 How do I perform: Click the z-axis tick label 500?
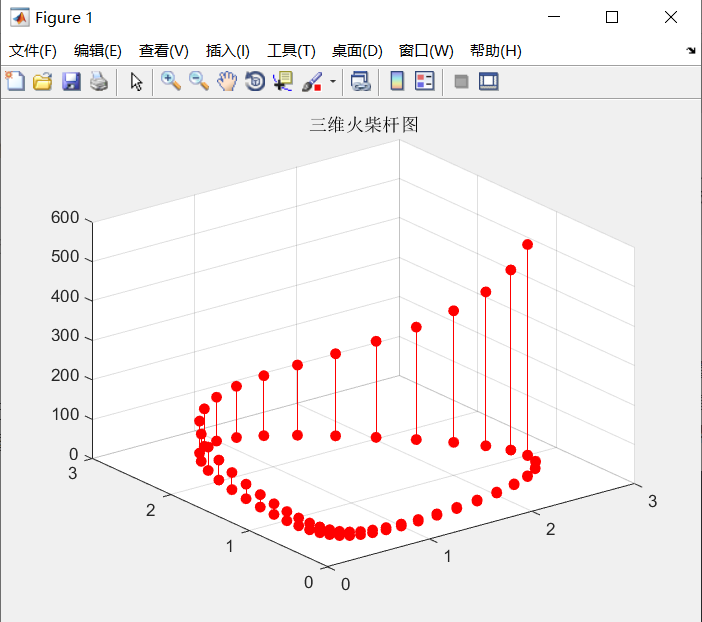click(x=65, y=257)
